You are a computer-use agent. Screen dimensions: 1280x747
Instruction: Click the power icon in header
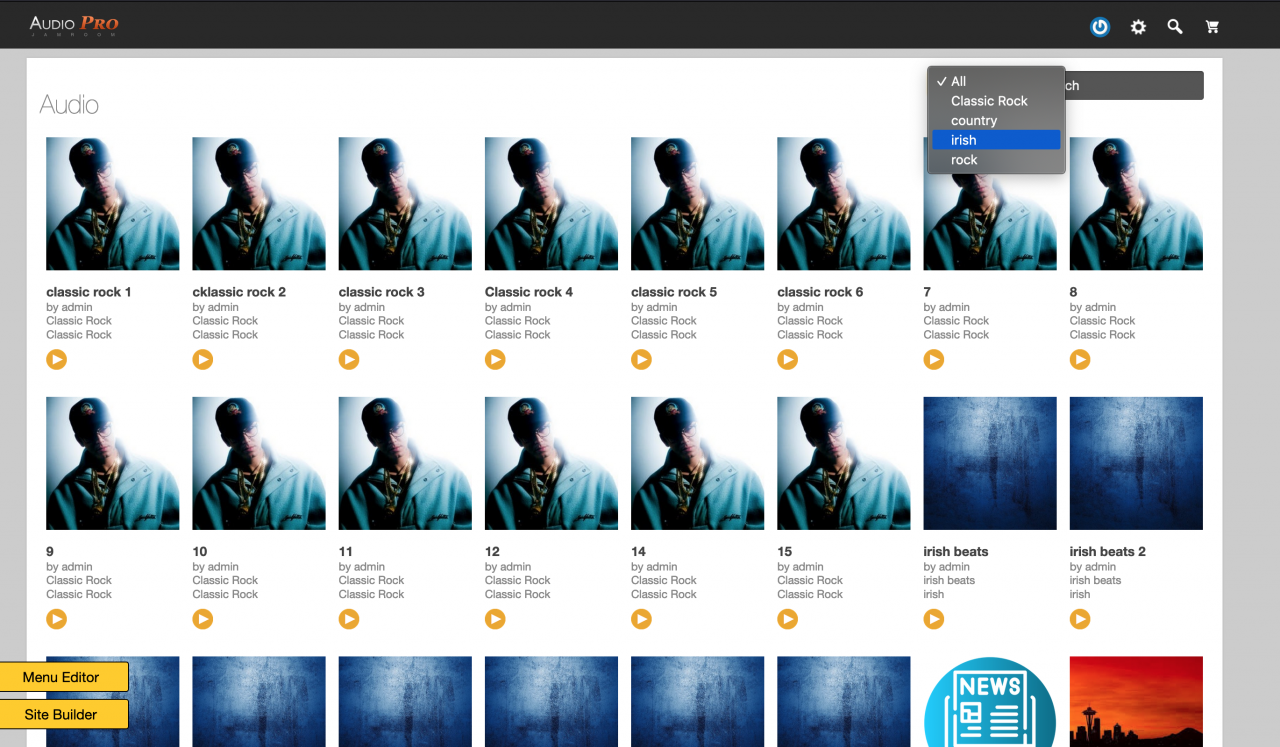[x=1099, y=27]
